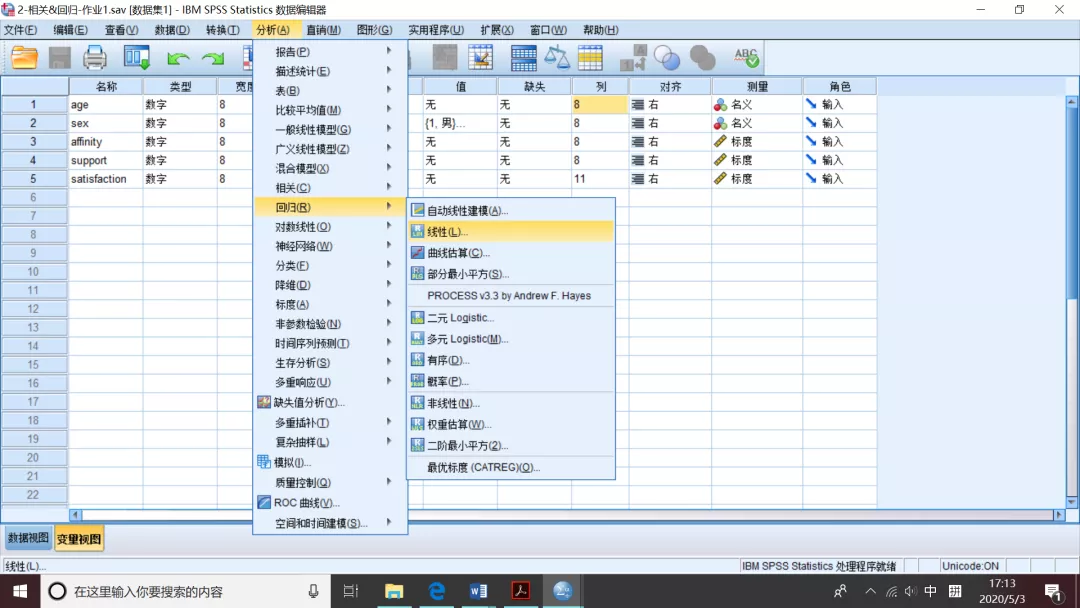
Task: Click the Open data document folder icon
Action: [24, 58]
